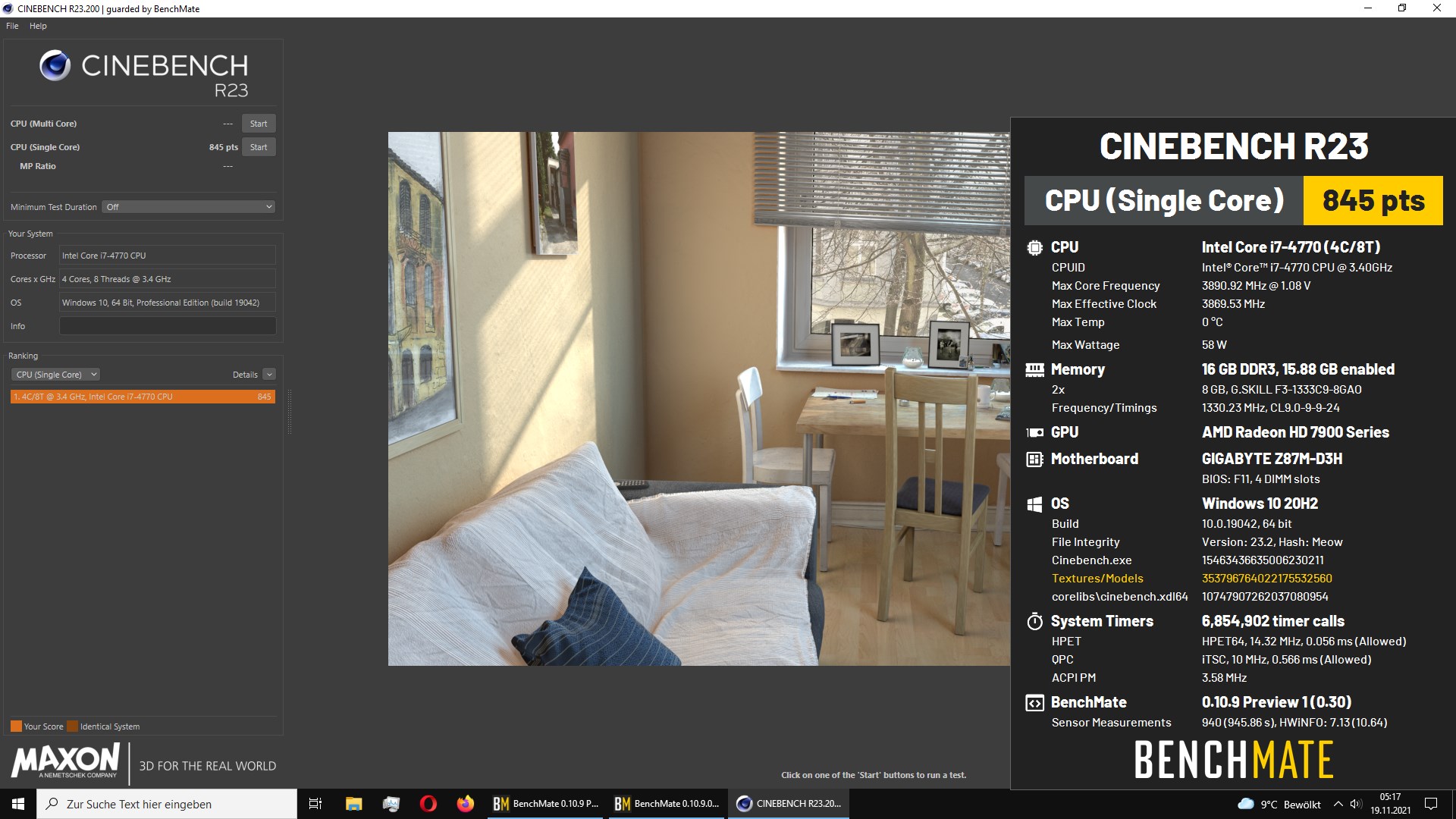Click the Identical System legend swatch

tap(72, 726)
